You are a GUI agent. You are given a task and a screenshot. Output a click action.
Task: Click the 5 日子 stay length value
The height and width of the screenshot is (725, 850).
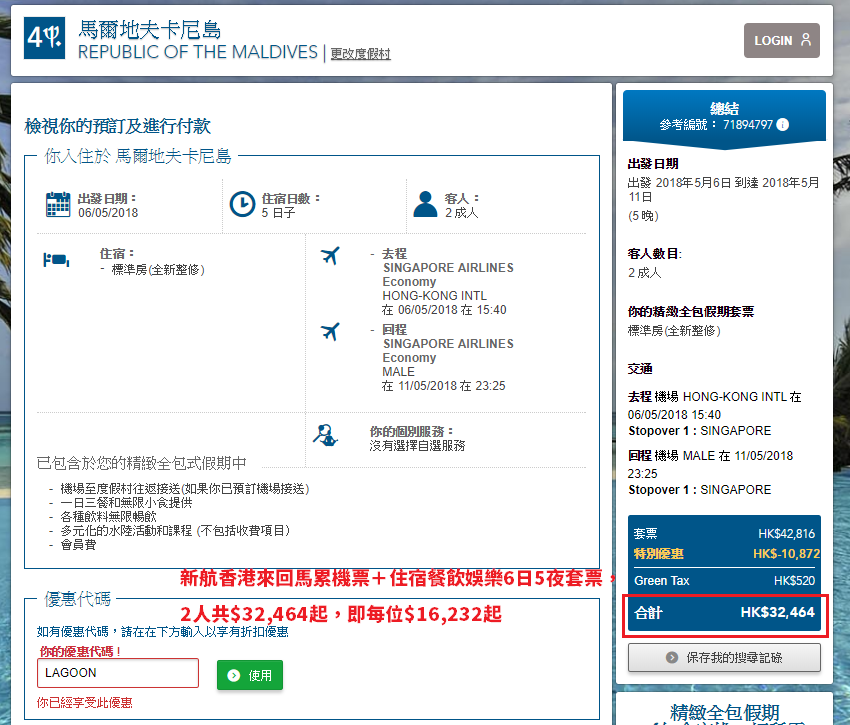point(279,213)
